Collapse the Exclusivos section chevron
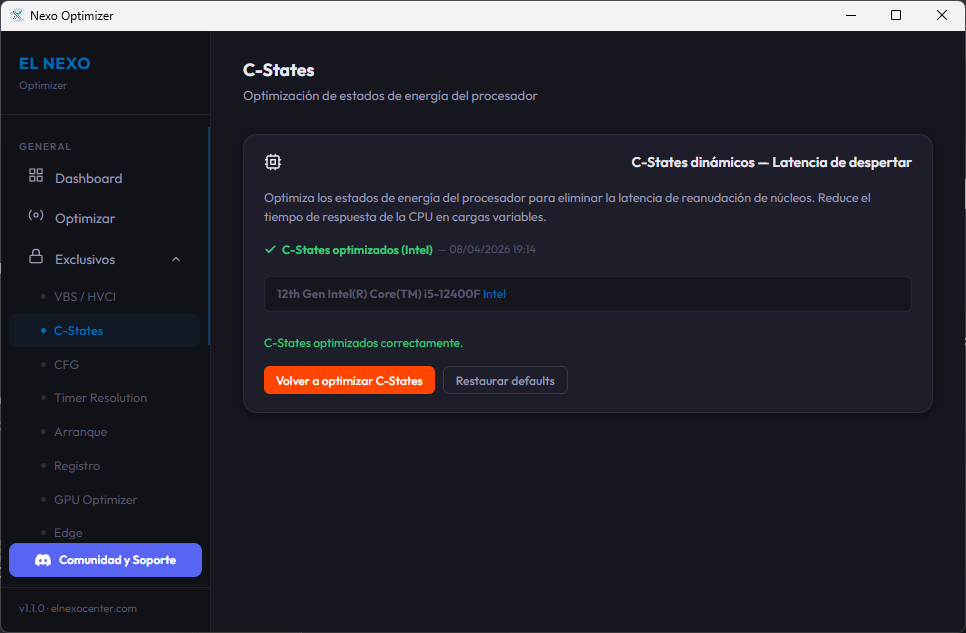This screenshot has height=633, width=966. (x=176, y=258)
